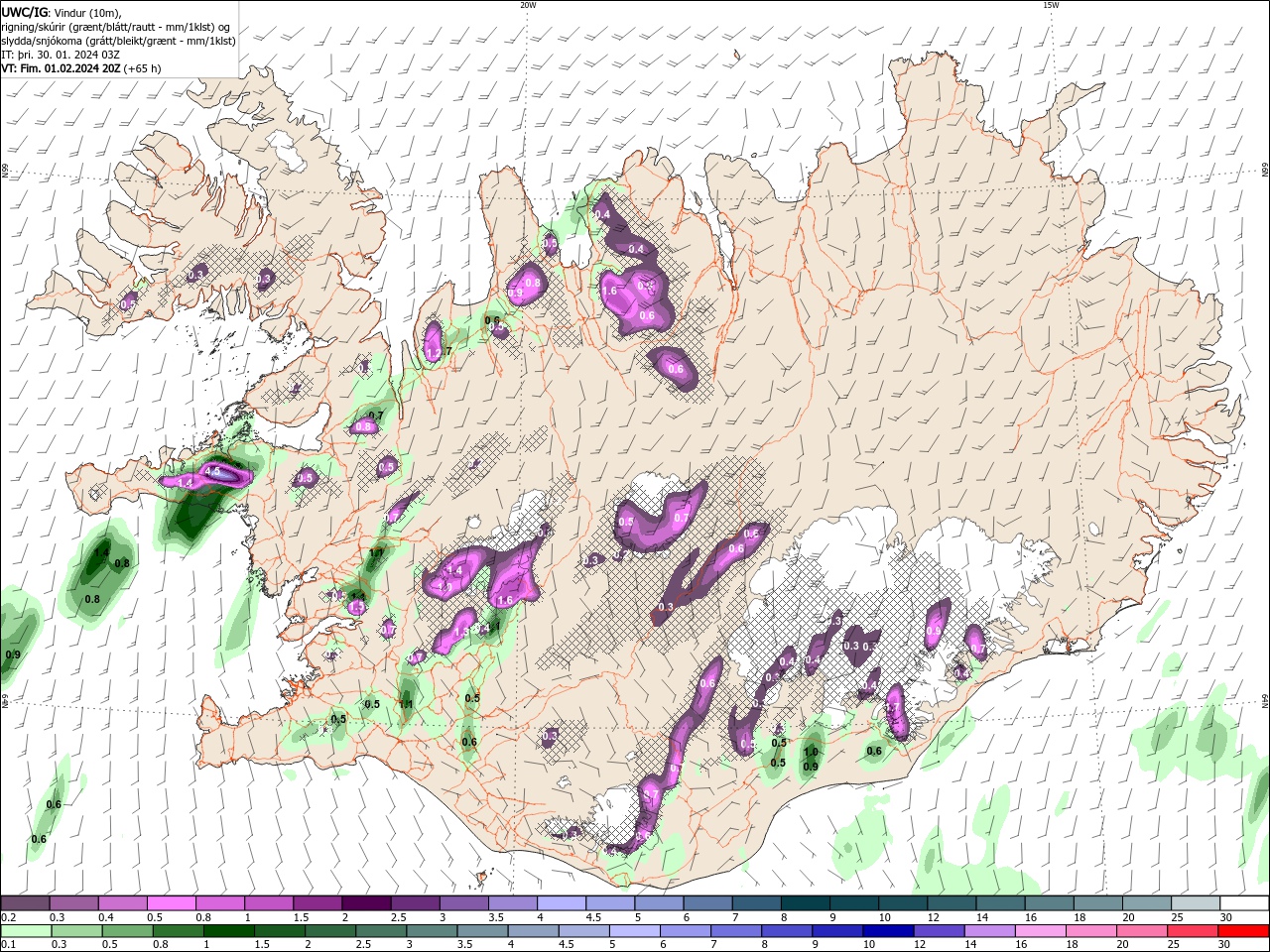The image size is (1270, 952).
Task: Select medium green 0.5 swatch on lower colorbar
Action: 127,931
